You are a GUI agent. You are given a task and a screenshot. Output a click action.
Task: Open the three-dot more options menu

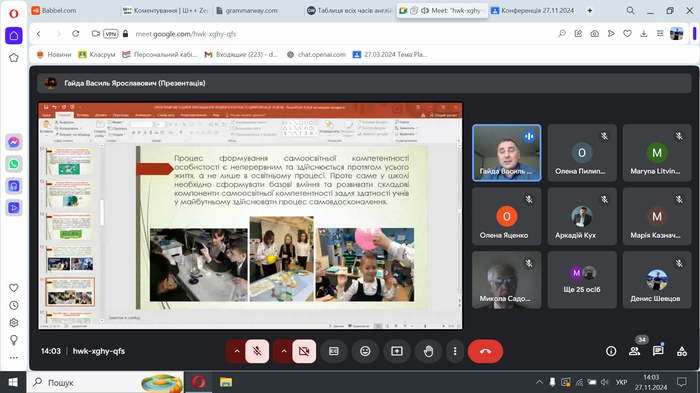point(455,351)
